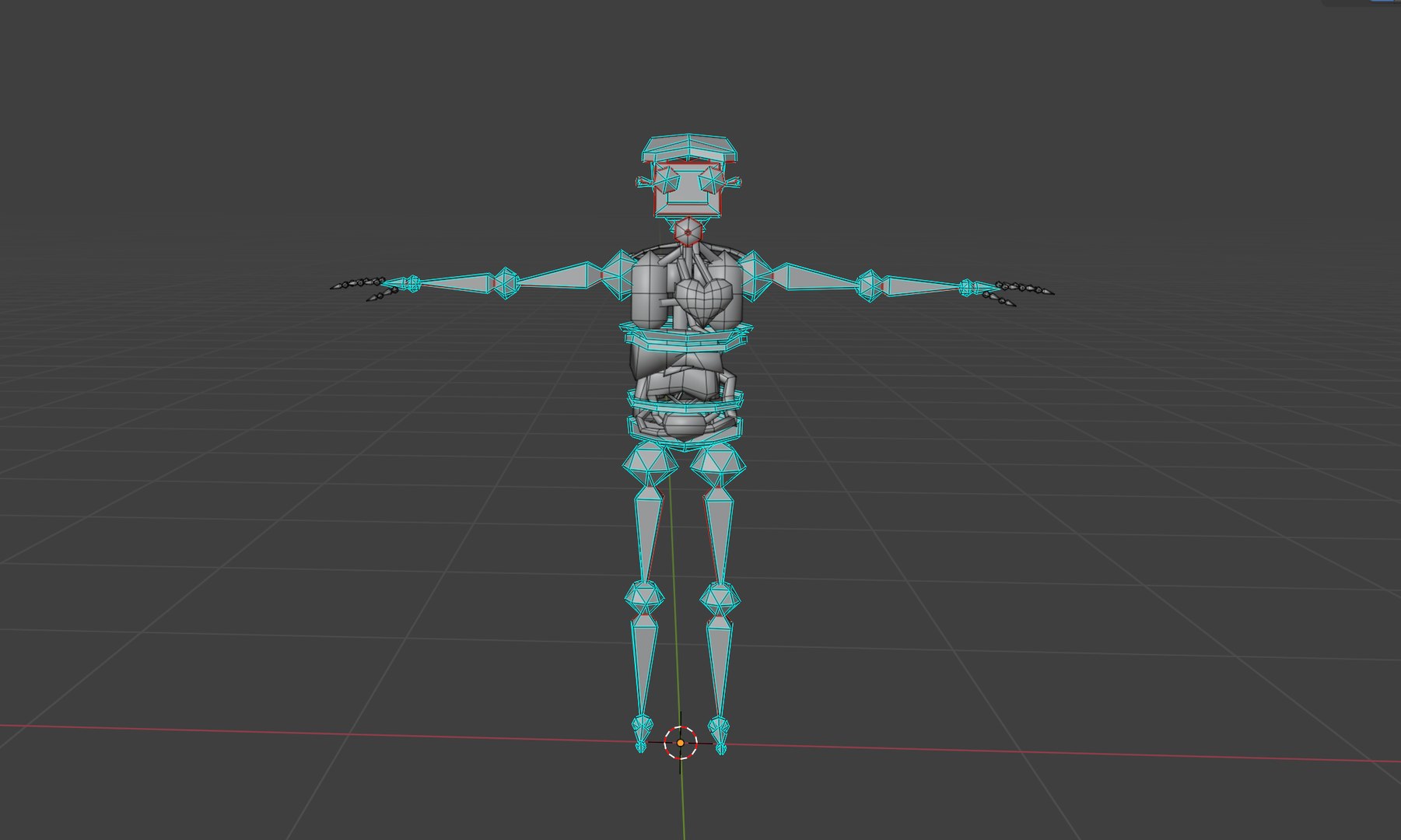The height and width of the screenshot is (840, 1401).
Task: Select the foot of the screen-right leg
Action: tap(720, 735)
